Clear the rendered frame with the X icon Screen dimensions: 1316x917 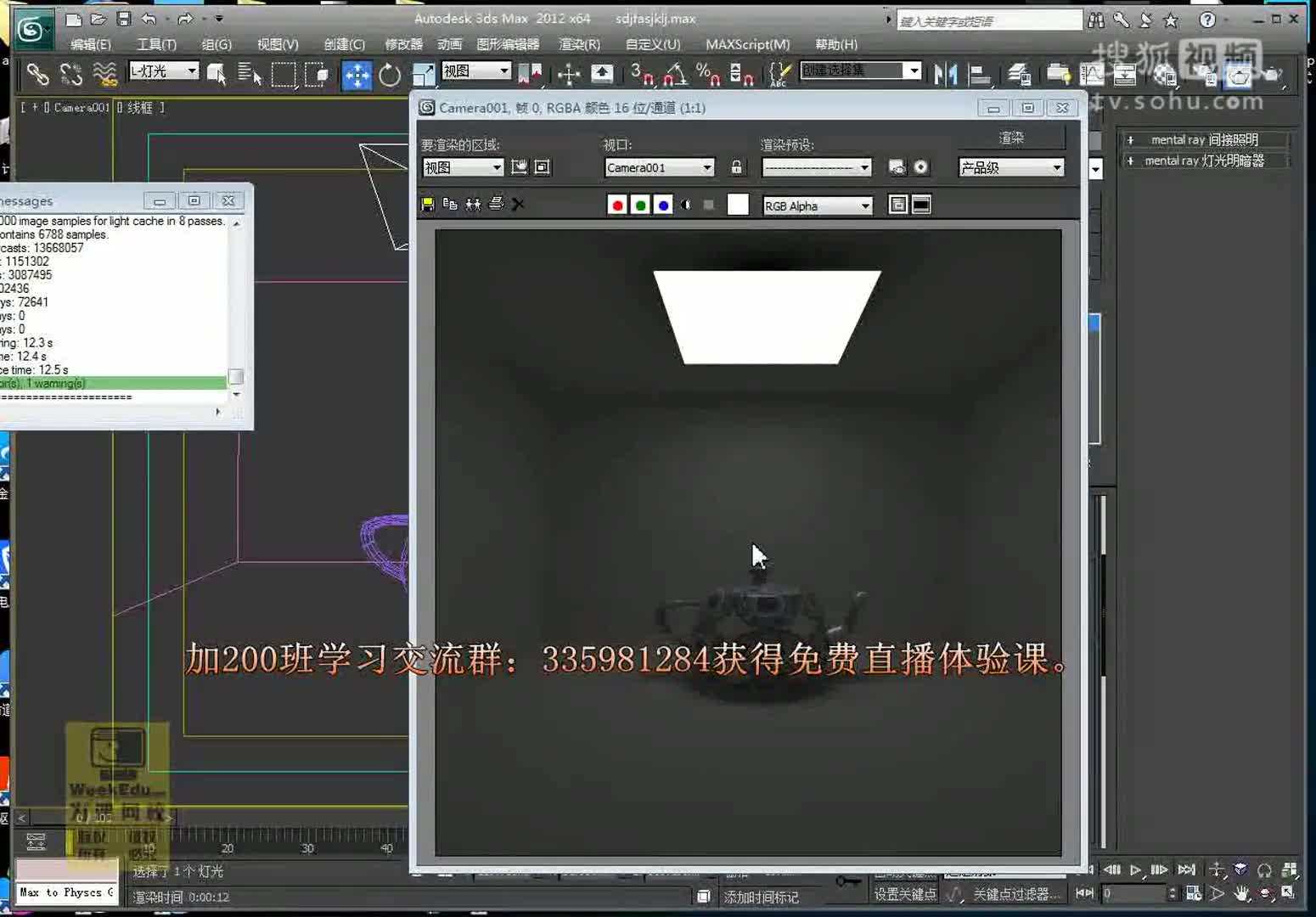pos(518,205)
